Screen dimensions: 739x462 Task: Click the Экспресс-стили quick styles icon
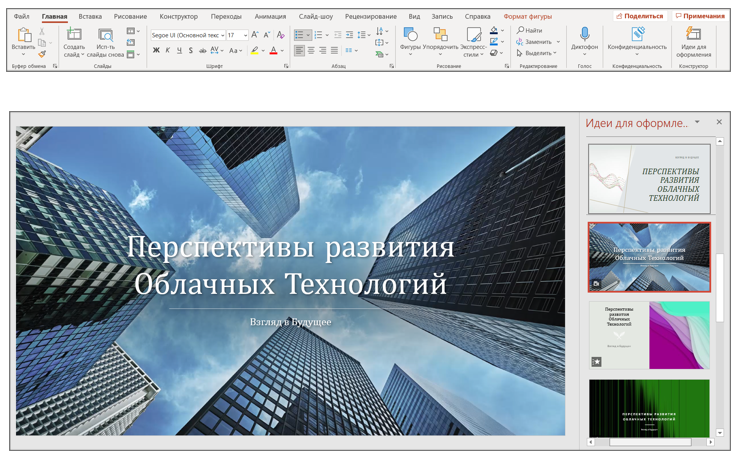(473, 34)
